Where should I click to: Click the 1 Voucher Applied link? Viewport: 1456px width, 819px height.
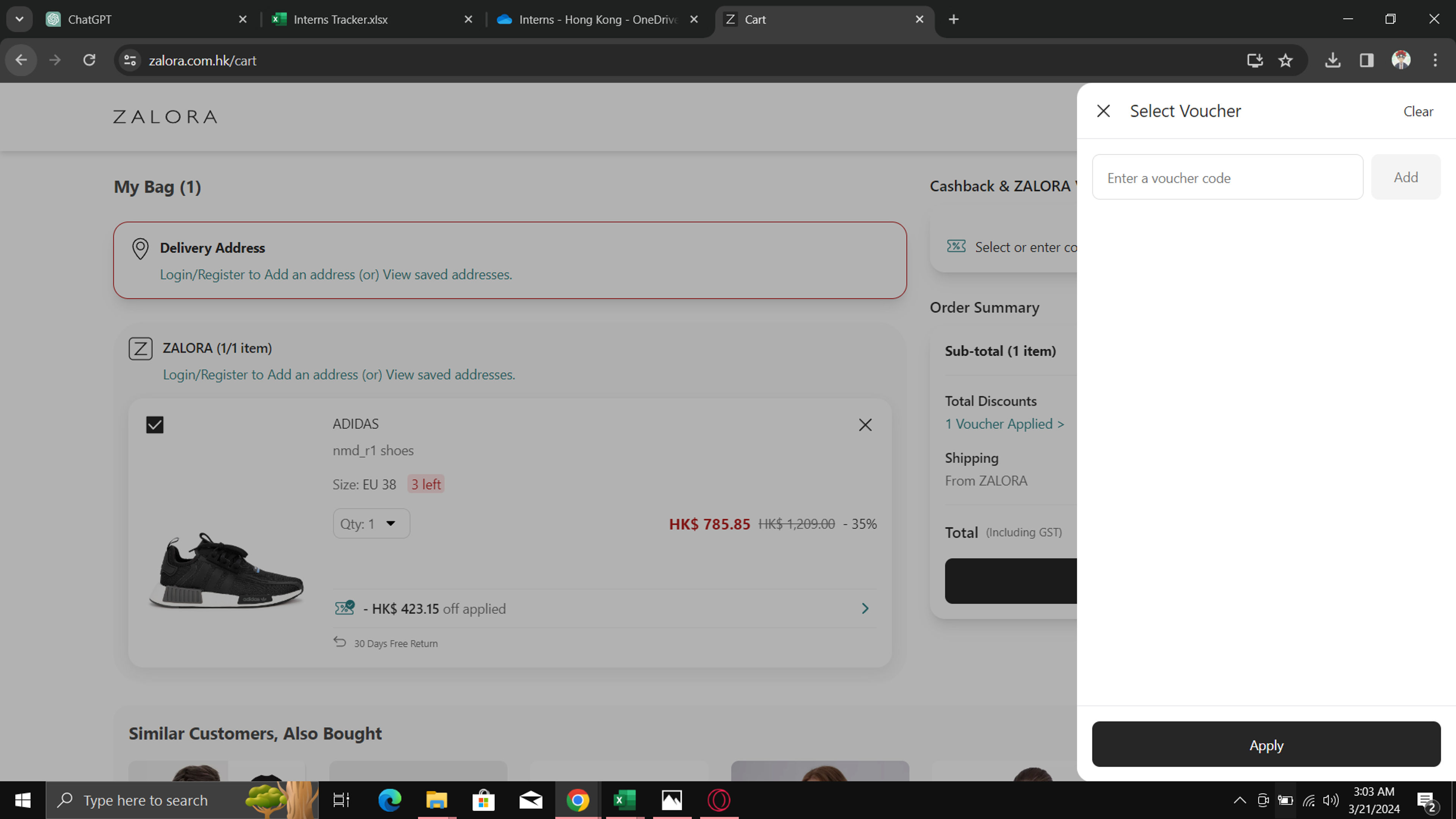coord(1004,424)
